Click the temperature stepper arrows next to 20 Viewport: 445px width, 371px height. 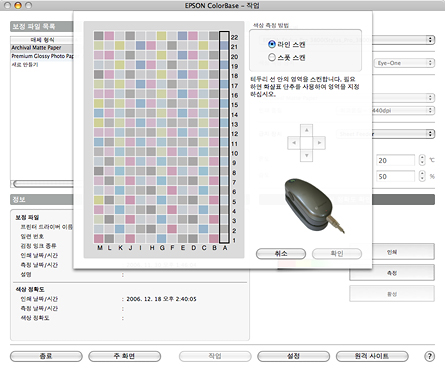coord(422,160)
